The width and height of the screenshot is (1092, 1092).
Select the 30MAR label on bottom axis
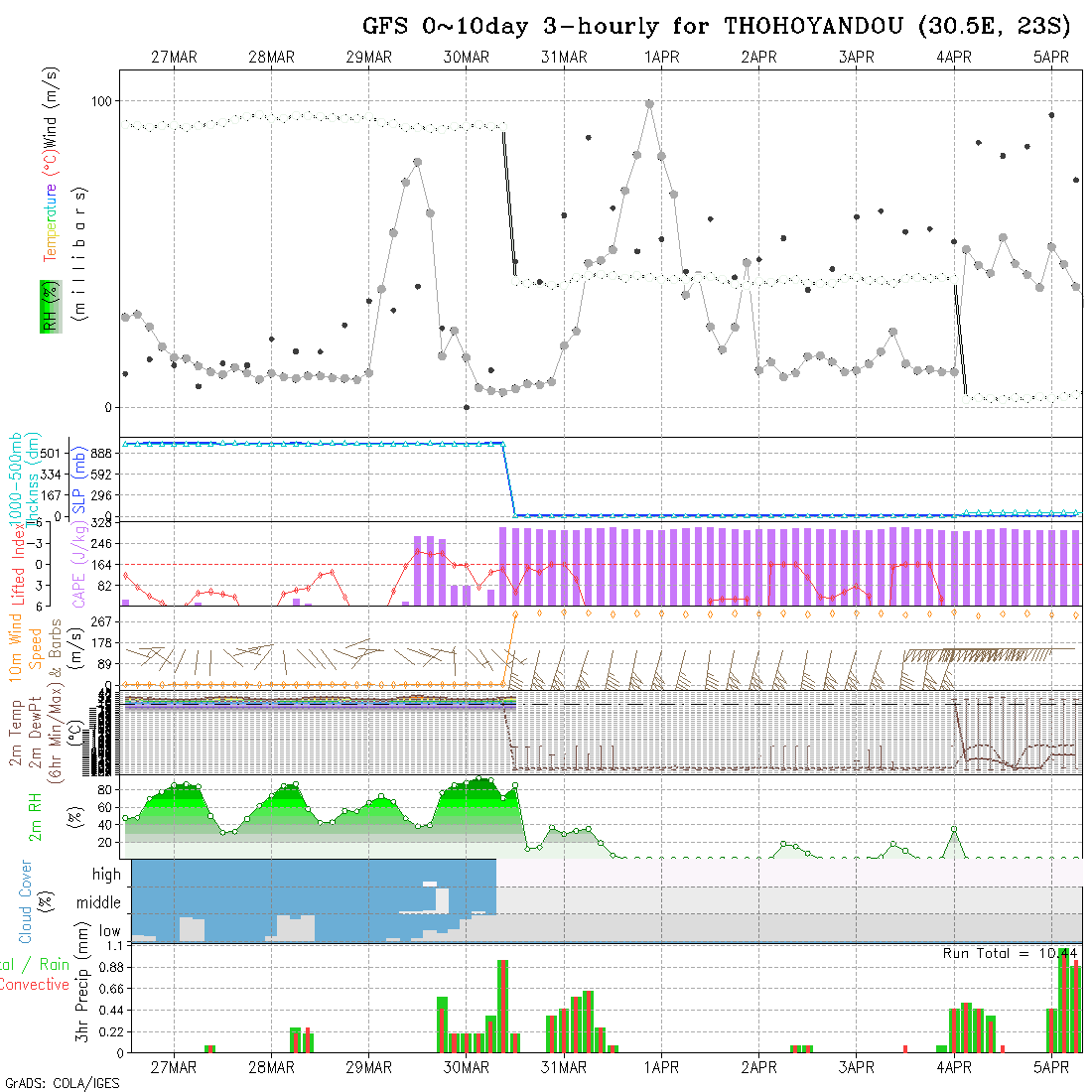[x=467, y=1066]
